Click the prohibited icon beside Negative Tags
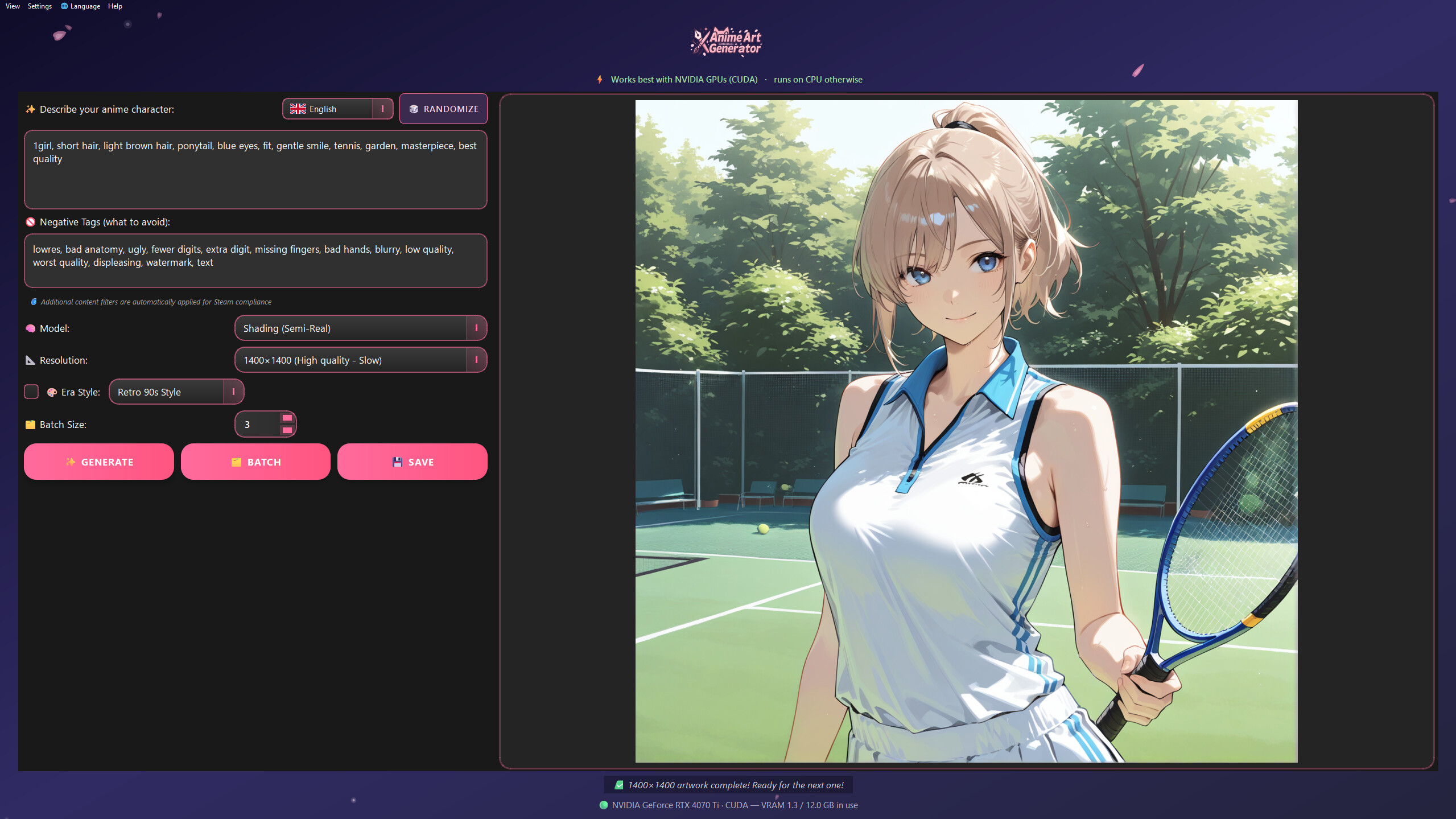The height and width of the screenshot is (819, 1456). click(31, 222)
